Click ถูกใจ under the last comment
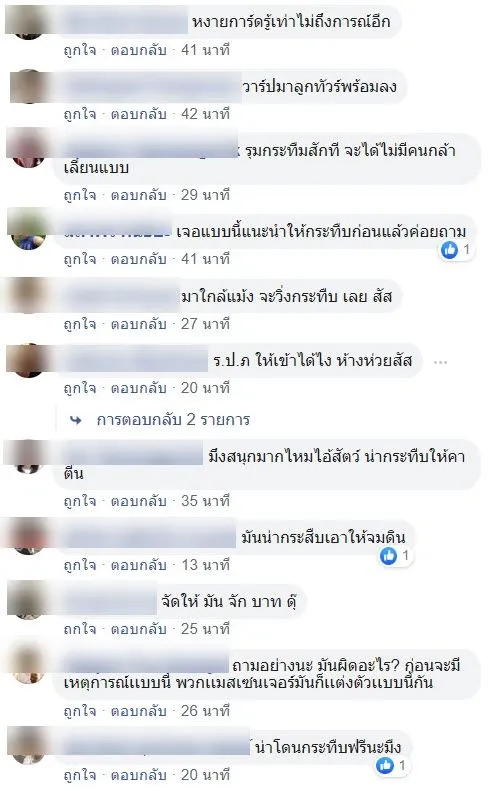 [80, 775]
